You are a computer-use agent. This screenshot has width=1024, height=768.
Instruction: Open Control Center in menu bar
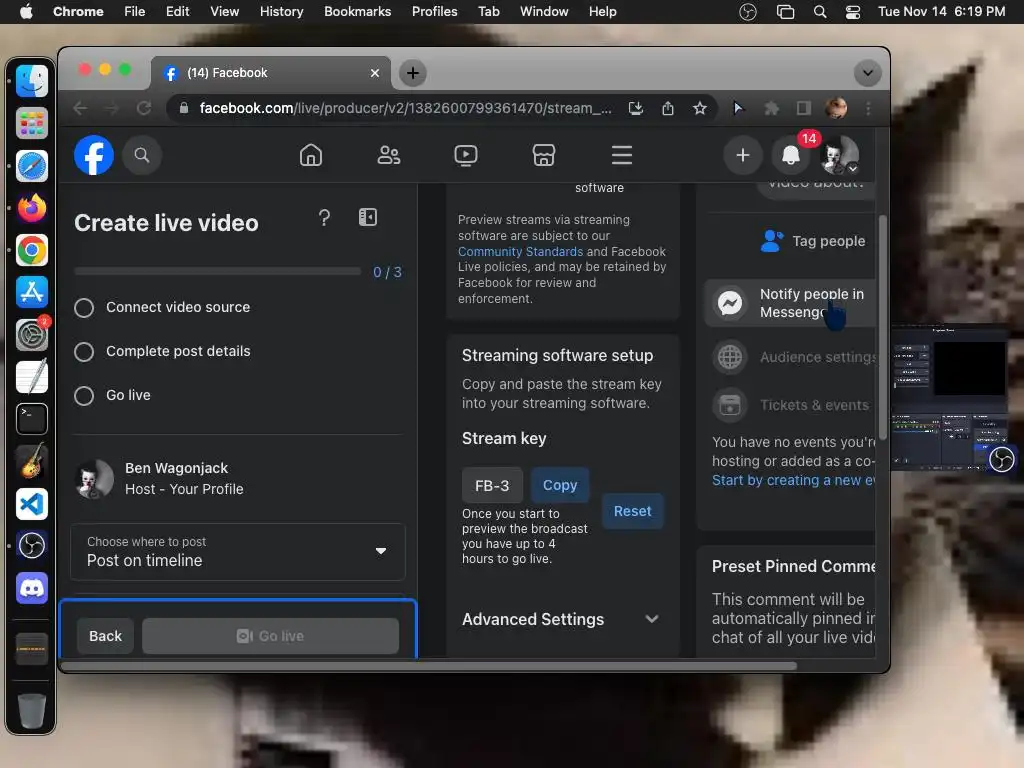pos(852,12)
